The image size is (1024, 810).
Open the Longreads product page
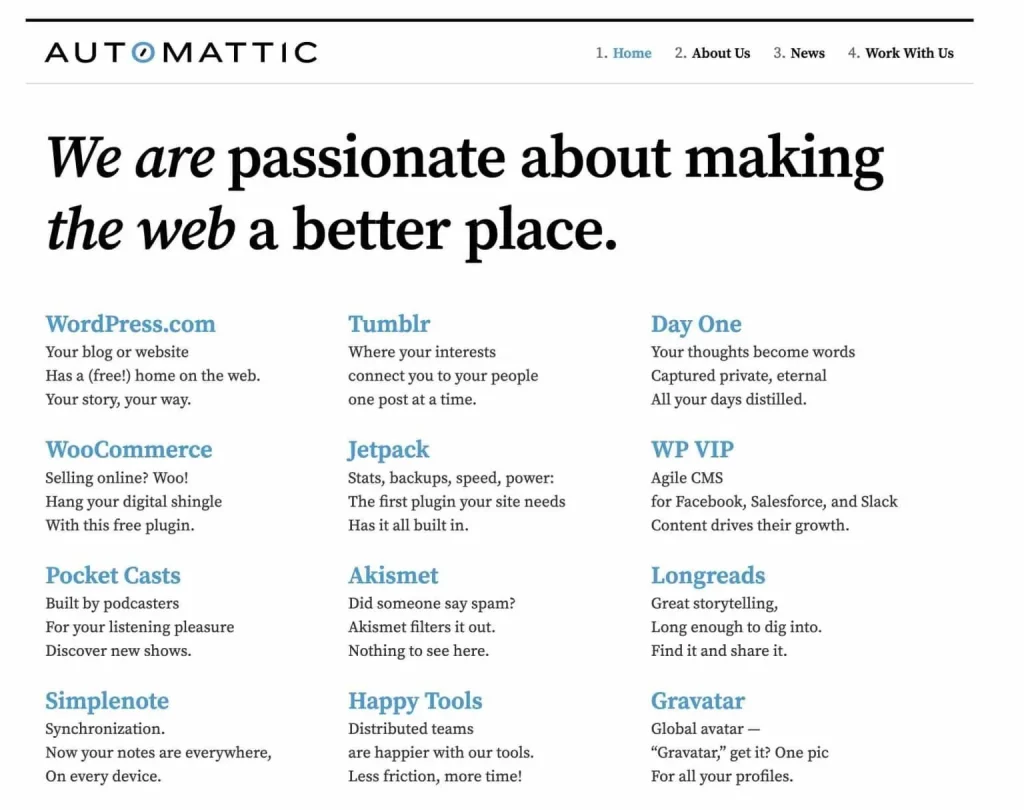click(708, 576)
